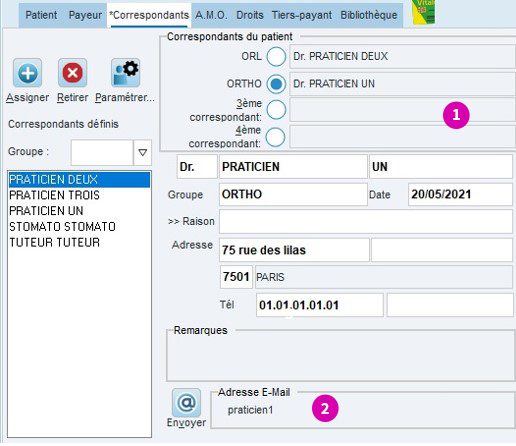Open the Droits tab

tap(250, 15)
